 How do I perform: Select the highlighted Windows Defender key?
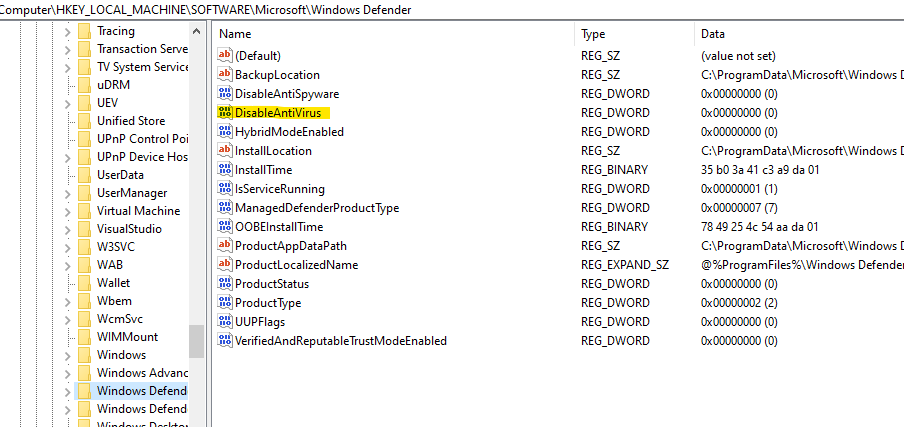[x=142, y=391]
